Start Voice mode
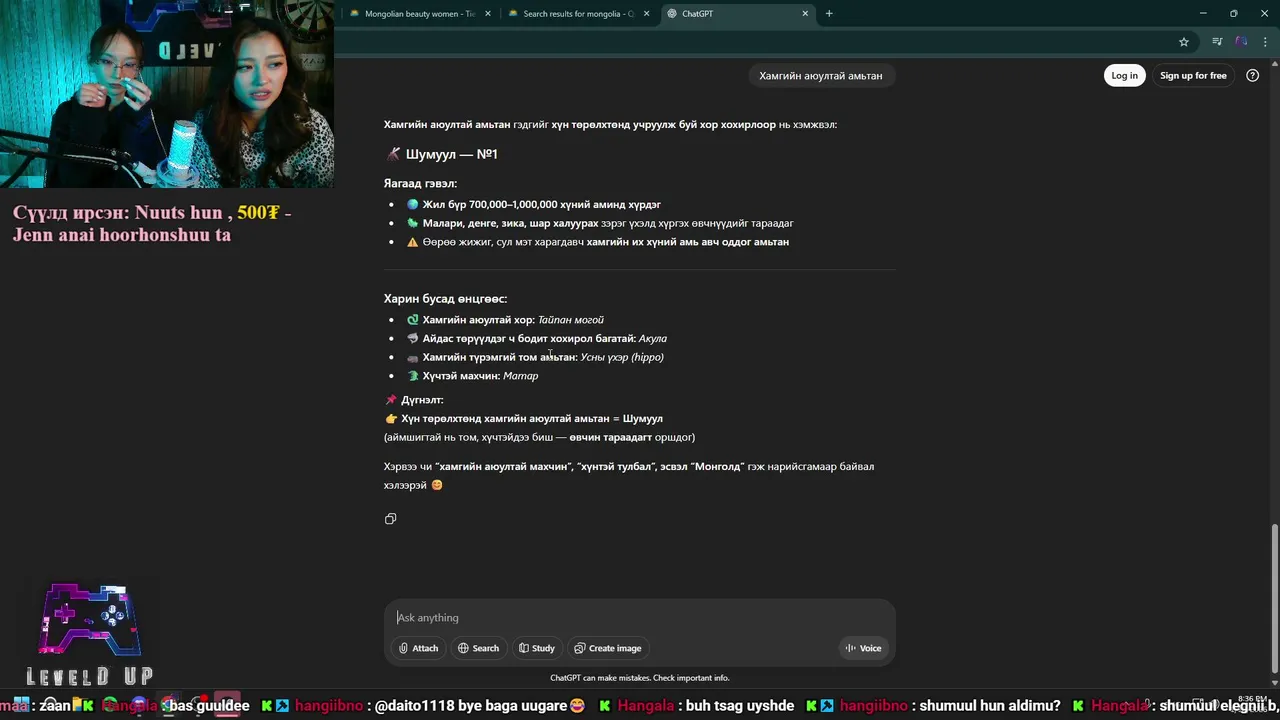The width and height of the screenshot is (1280, 720). [863, 648]
